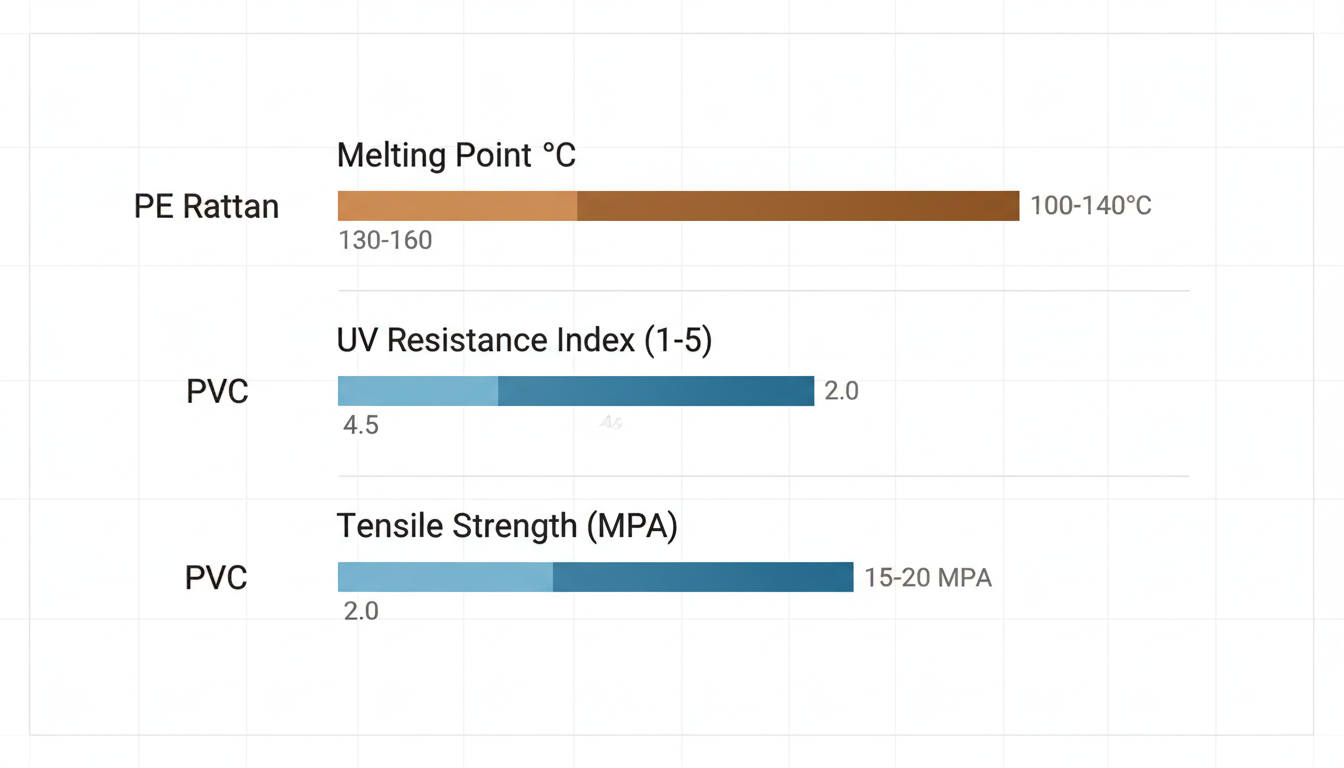
Task: Select the 2.0 value right of the UV bar
Action: (x=841, y=391)
